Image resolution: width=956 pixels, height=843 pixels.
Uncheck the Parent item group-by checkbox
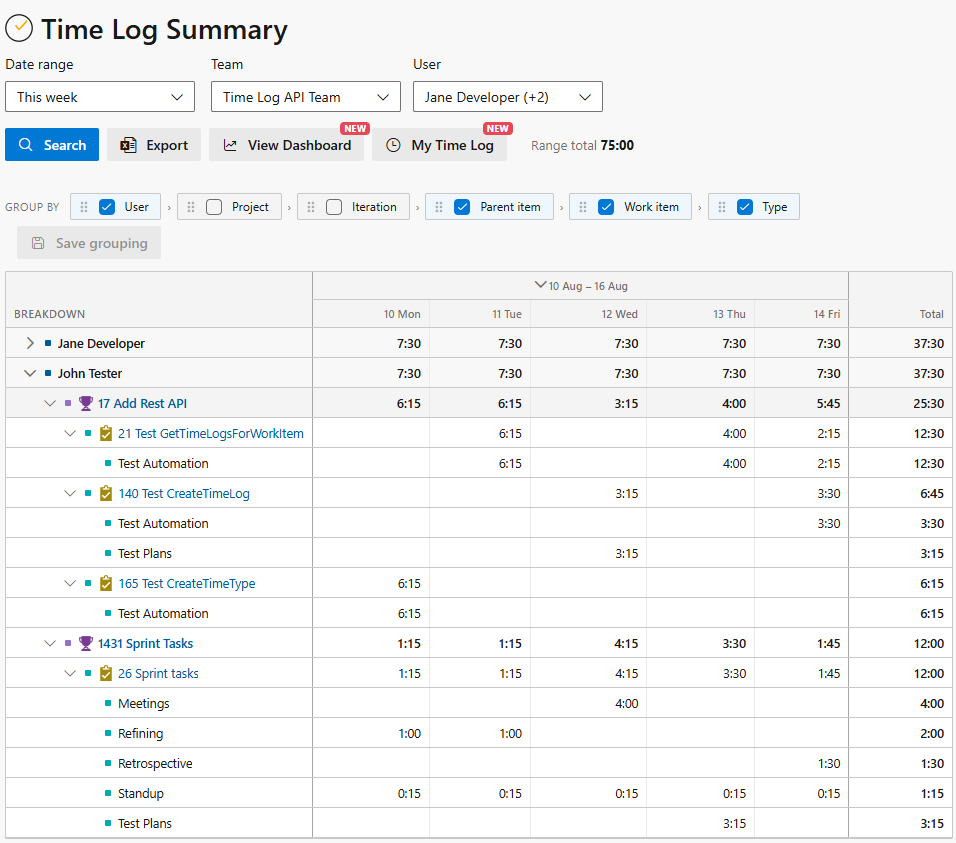tap(462, 207)
